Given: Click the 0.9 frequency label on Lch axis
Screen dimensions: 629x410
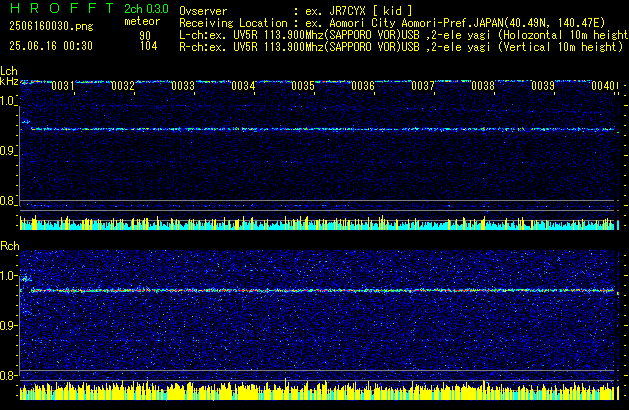Looking at the screenshot, I should pyautogui.click(x=8, y=151).
